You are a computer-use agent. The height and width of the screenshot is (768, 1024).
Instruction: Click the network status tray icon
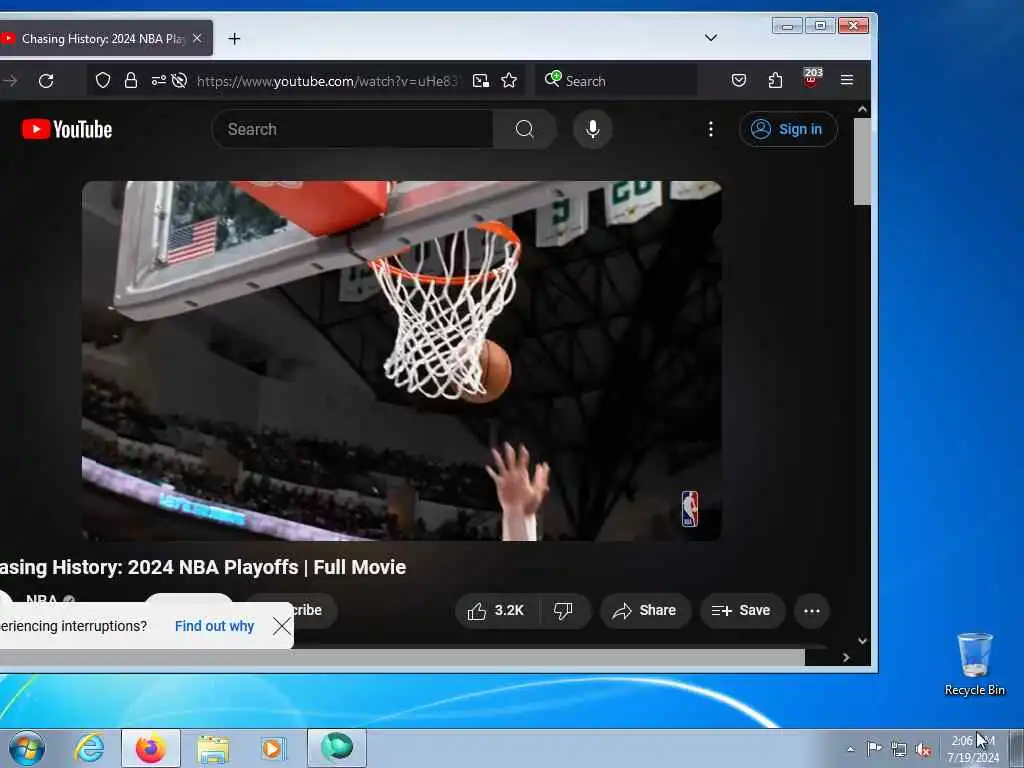[899, 750]
